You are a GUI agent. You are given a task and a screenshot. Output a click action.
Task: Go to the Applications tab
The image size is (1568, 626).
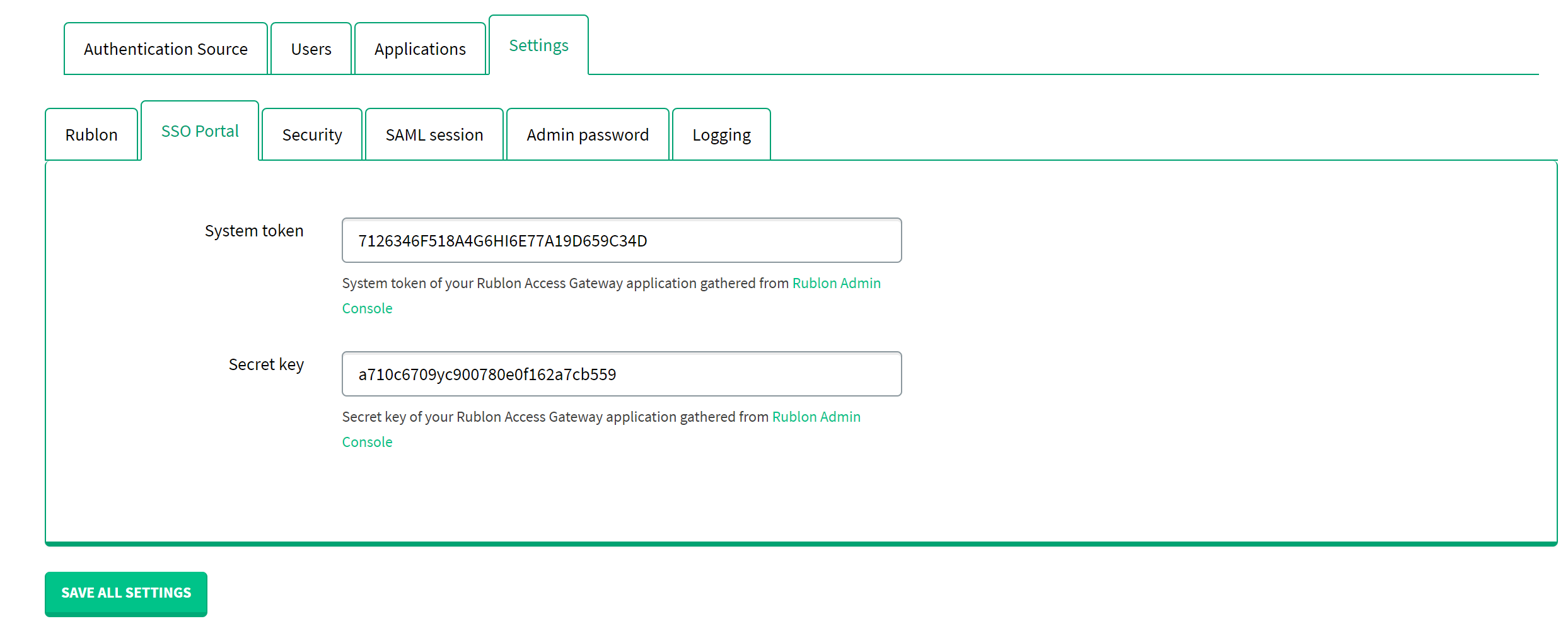(x=420, y=49)
